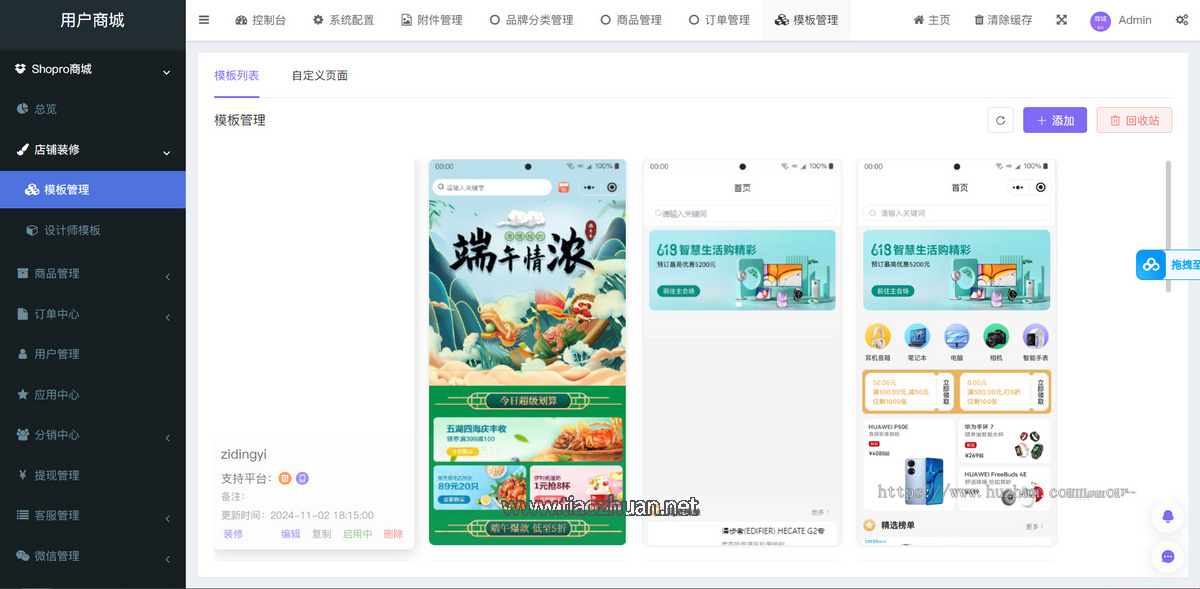Toggle the 启用中 status on zidingyi template
Viewport: 1200px width, 589px height.
coord(357,534)
